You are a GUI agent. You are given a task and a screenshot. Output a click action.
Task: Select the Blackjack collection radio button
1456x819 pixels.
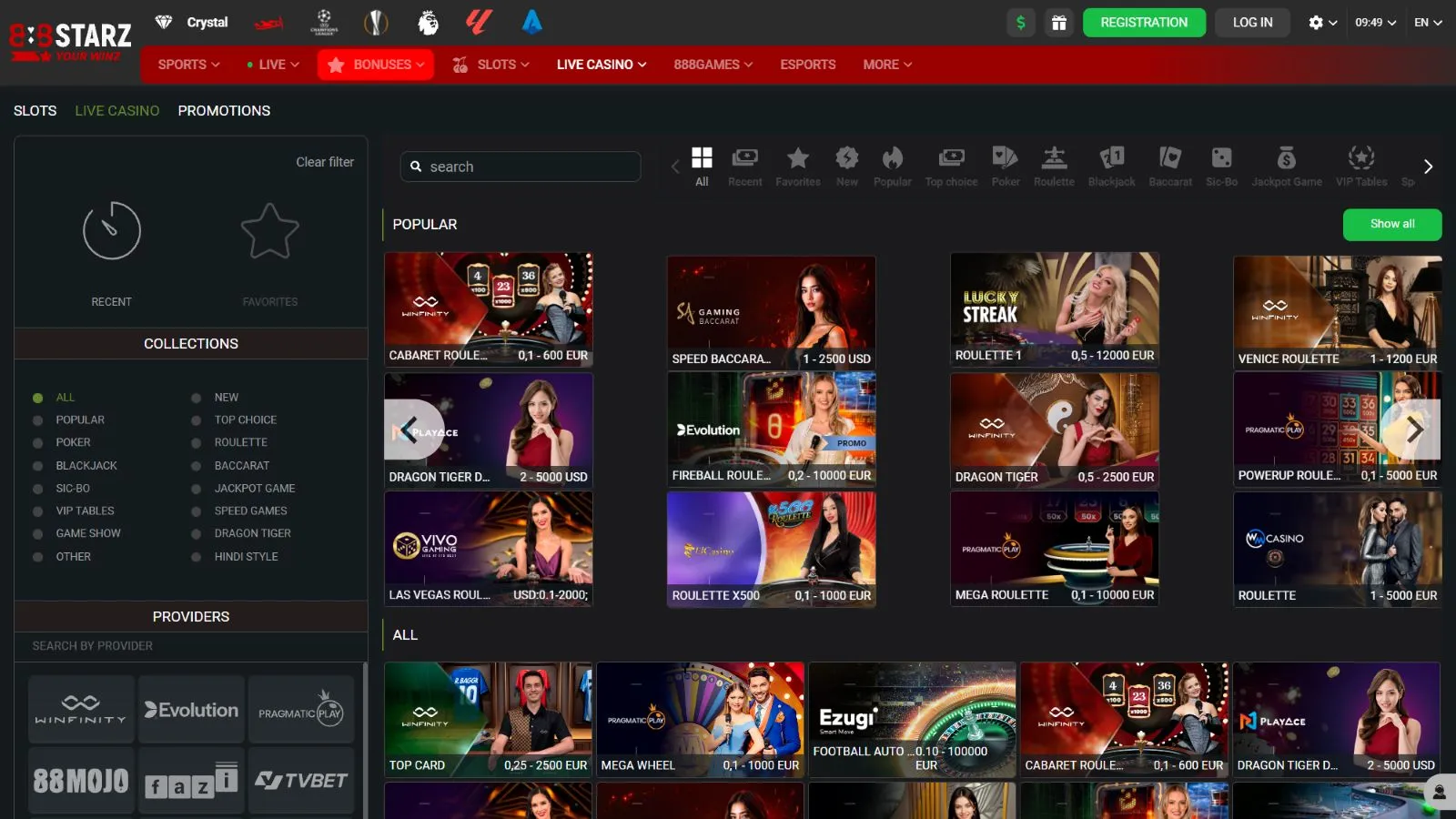pyautogui.click(x=38, y=466)
